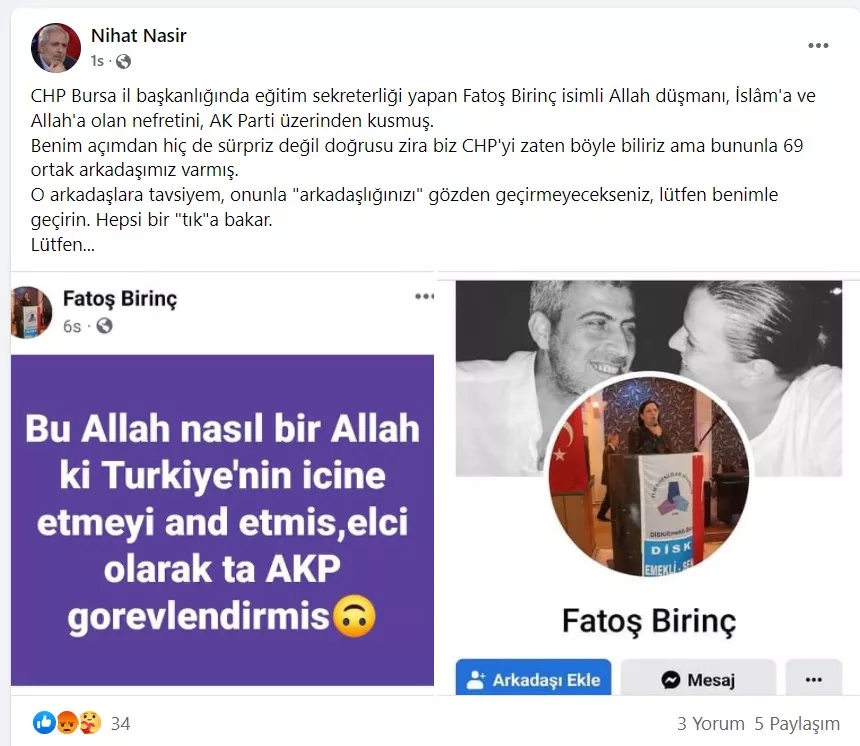Viewport: 860px width, 746px height.
Task: Click the Like reaction icon
Action: click(x=44, y=723)
